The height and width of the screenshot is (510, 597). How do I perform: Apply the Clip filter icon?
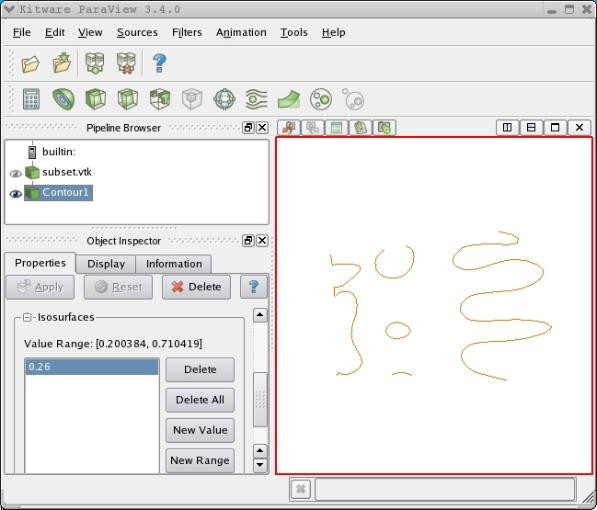(95, 99)
